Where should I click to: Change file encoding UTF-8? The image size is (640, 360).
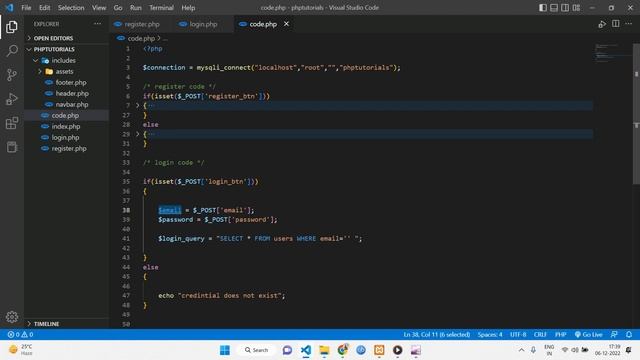tap(518, 334)
